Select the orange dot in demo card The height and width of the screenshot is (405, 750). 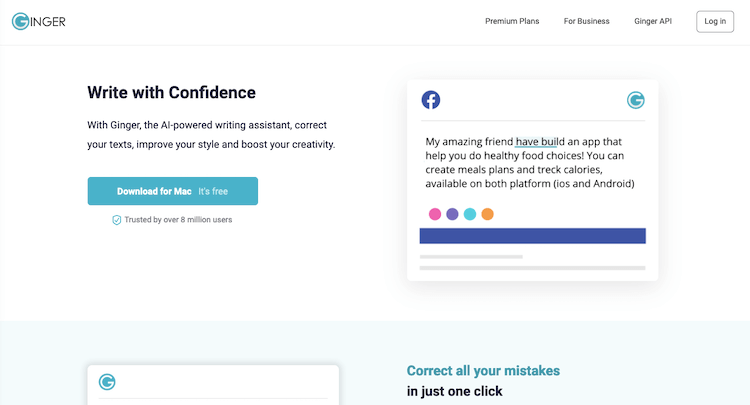[487, 214]
